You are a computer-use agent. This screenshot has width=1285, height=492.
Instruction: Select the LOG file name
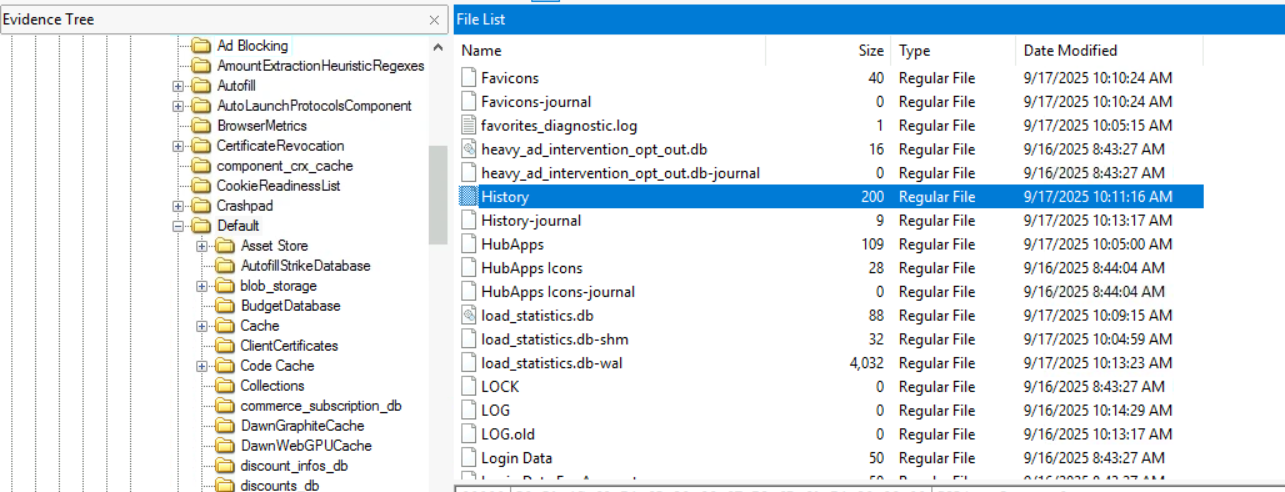(495, 411)
